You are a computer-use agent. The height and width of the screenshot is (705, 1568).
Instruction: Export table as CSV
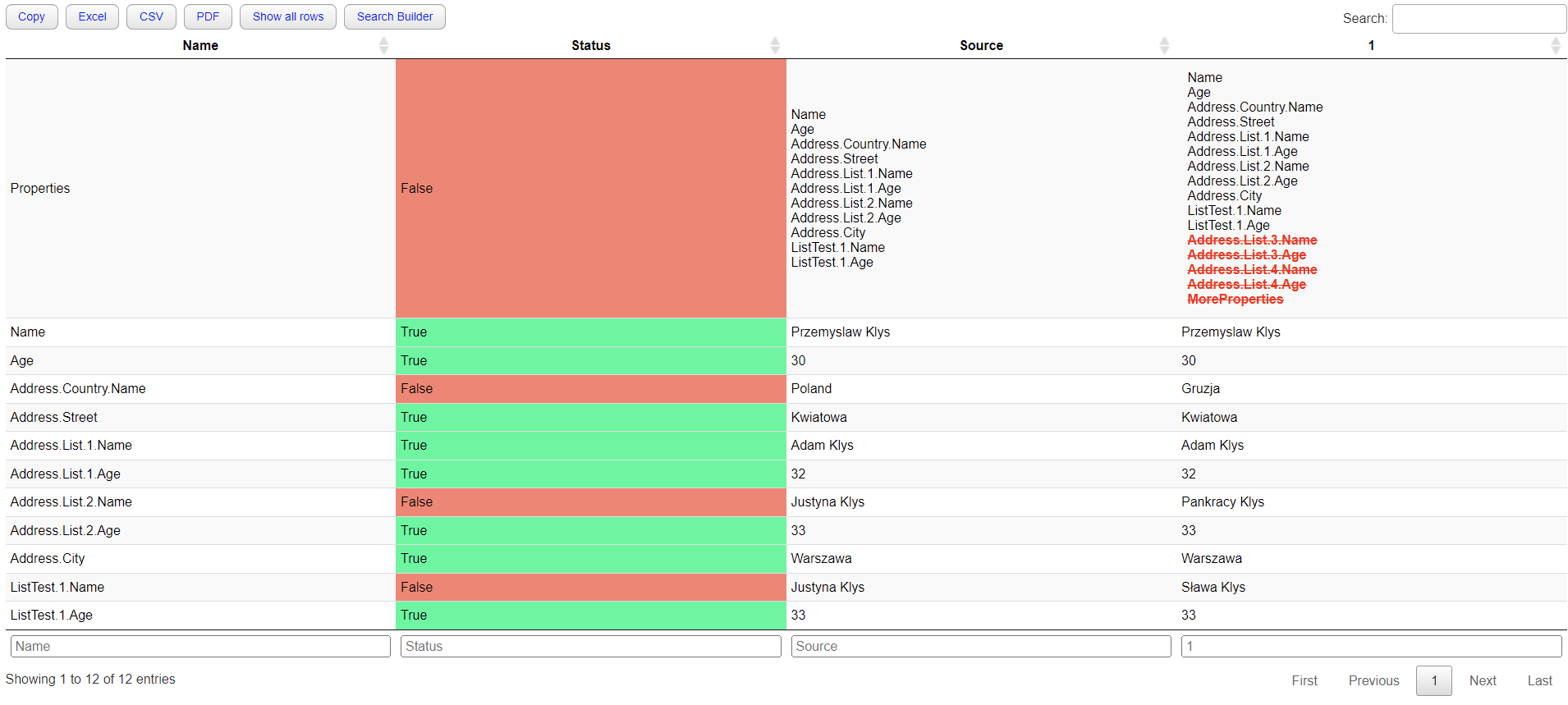[x=151, y=16]
